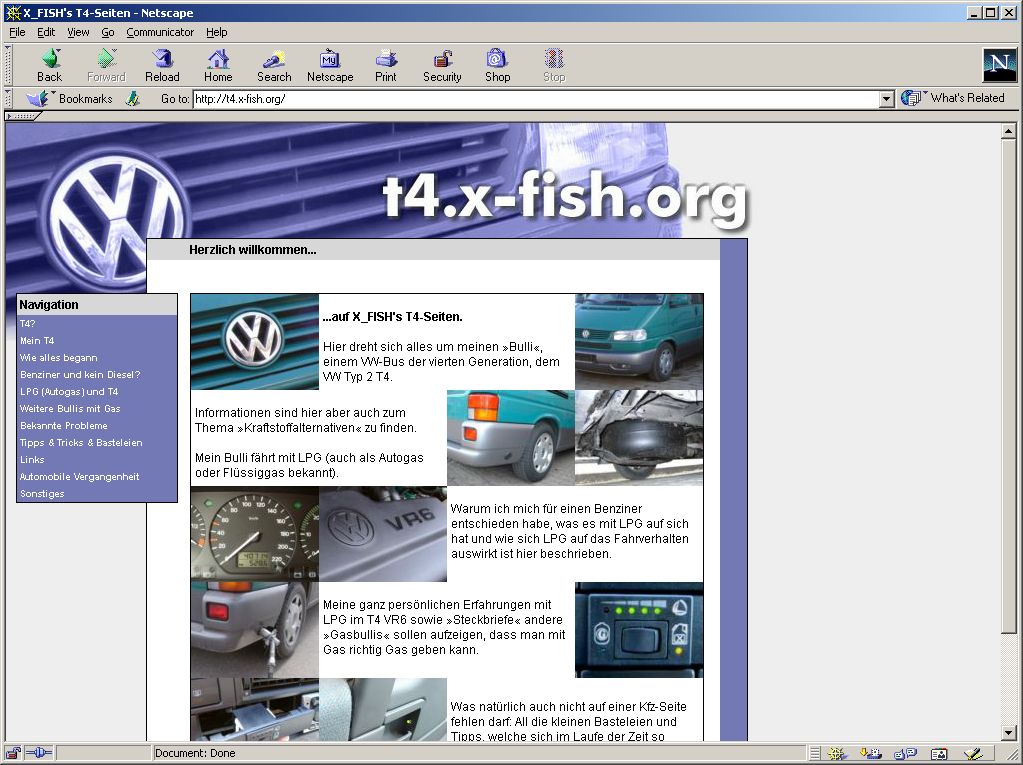Screen dimensions: 1023x765
Task: Click the LPG switch panel photo
Action: tap(639, 630)
